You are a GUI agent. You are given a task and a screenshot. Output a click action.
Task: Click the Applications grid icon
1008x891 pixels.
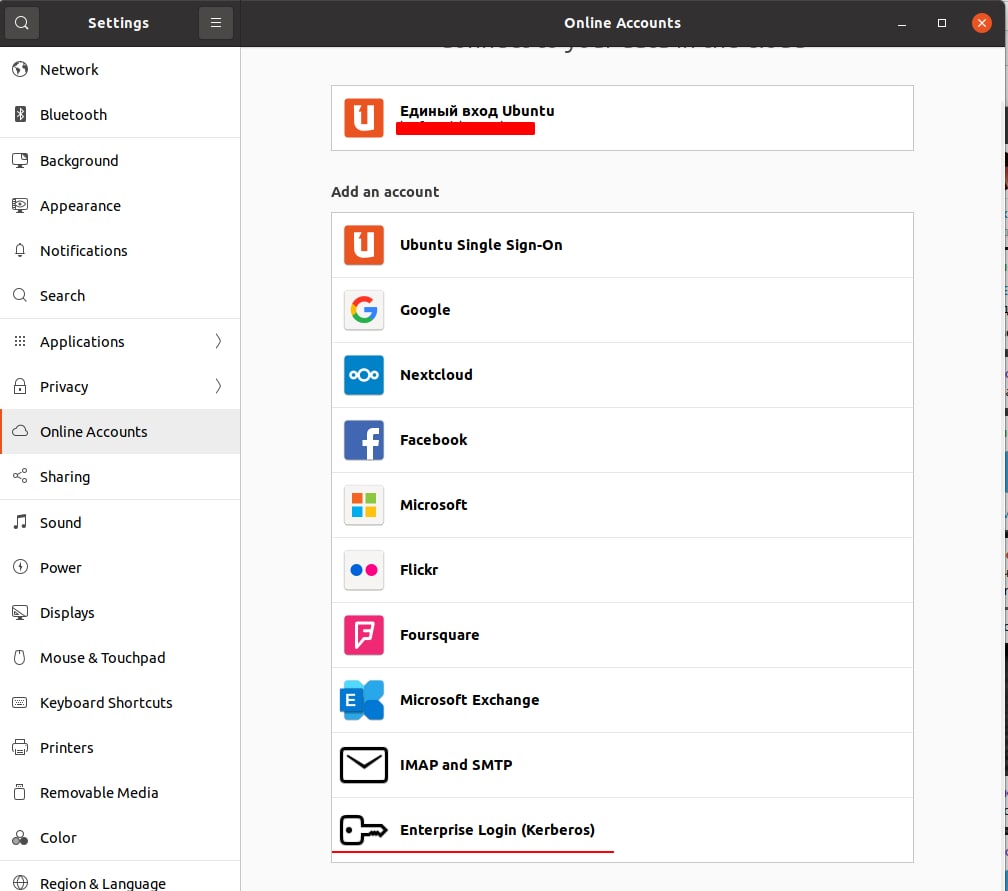pyautogui.click(x=20, y=341)
